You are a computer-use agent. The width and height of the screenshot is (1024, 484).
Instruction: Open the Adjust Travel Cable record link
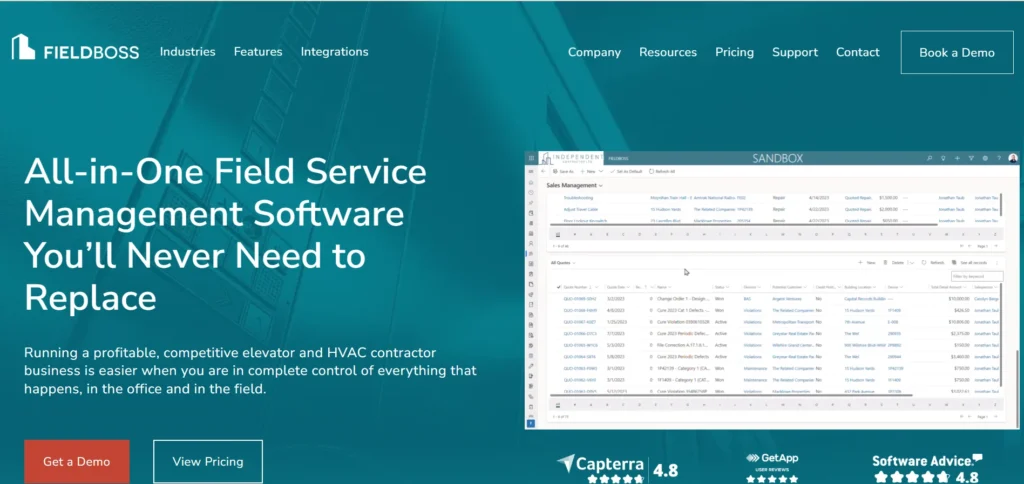click(581, 209)
